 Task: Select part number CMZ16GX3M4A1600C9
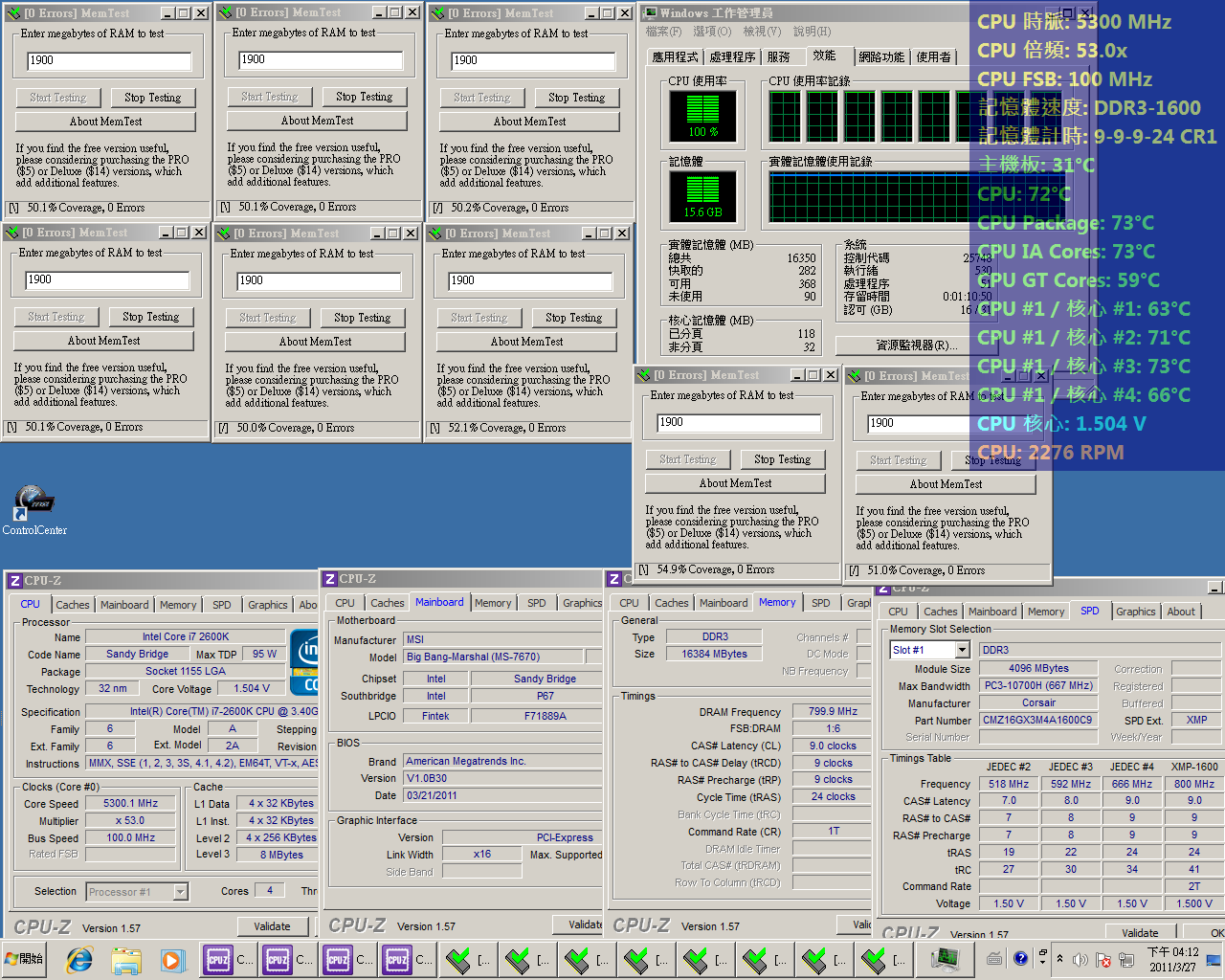coord(1037,720)
